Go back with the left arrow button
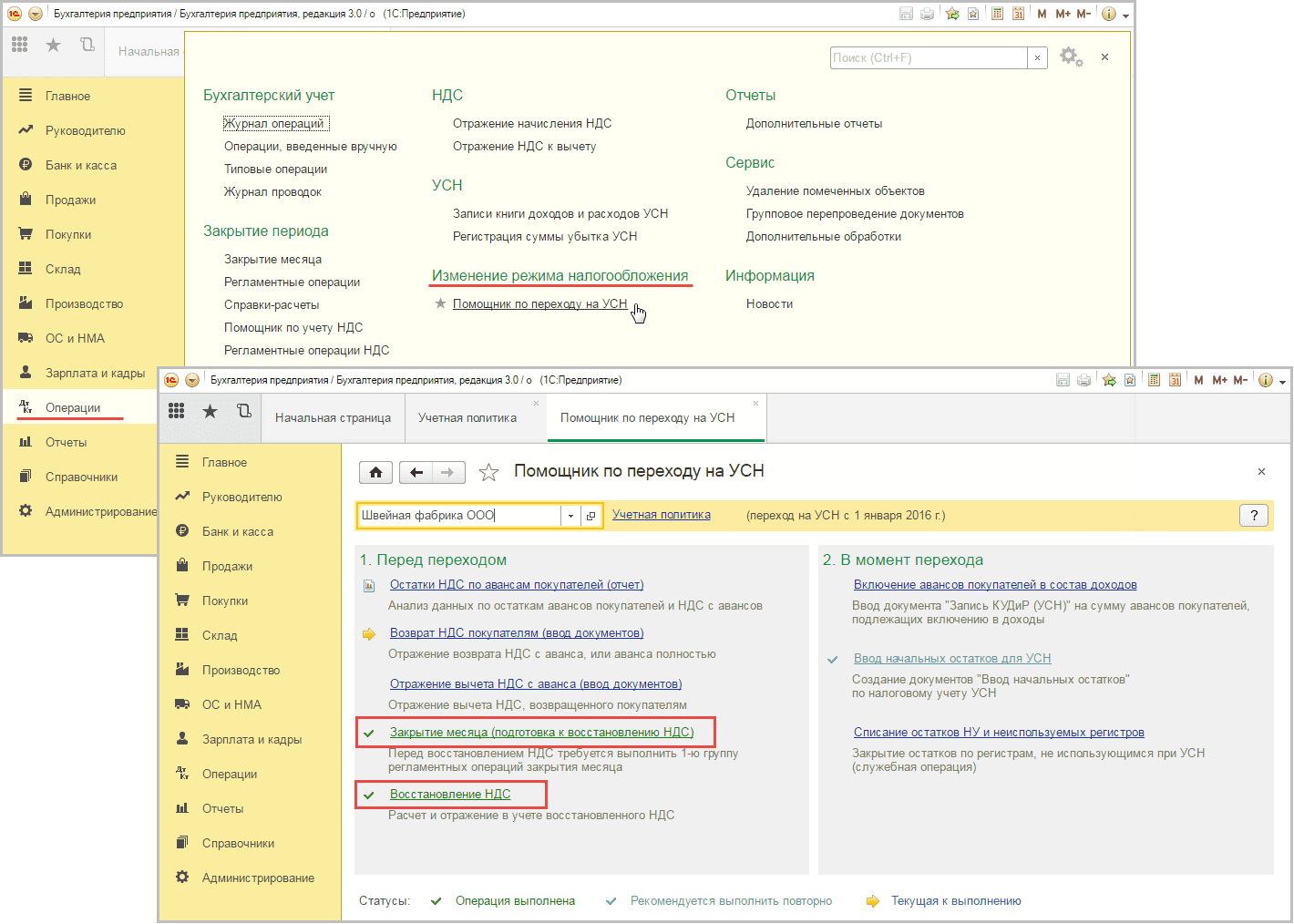The height and width of the screenshot is (924, 1294). [416, 472]
